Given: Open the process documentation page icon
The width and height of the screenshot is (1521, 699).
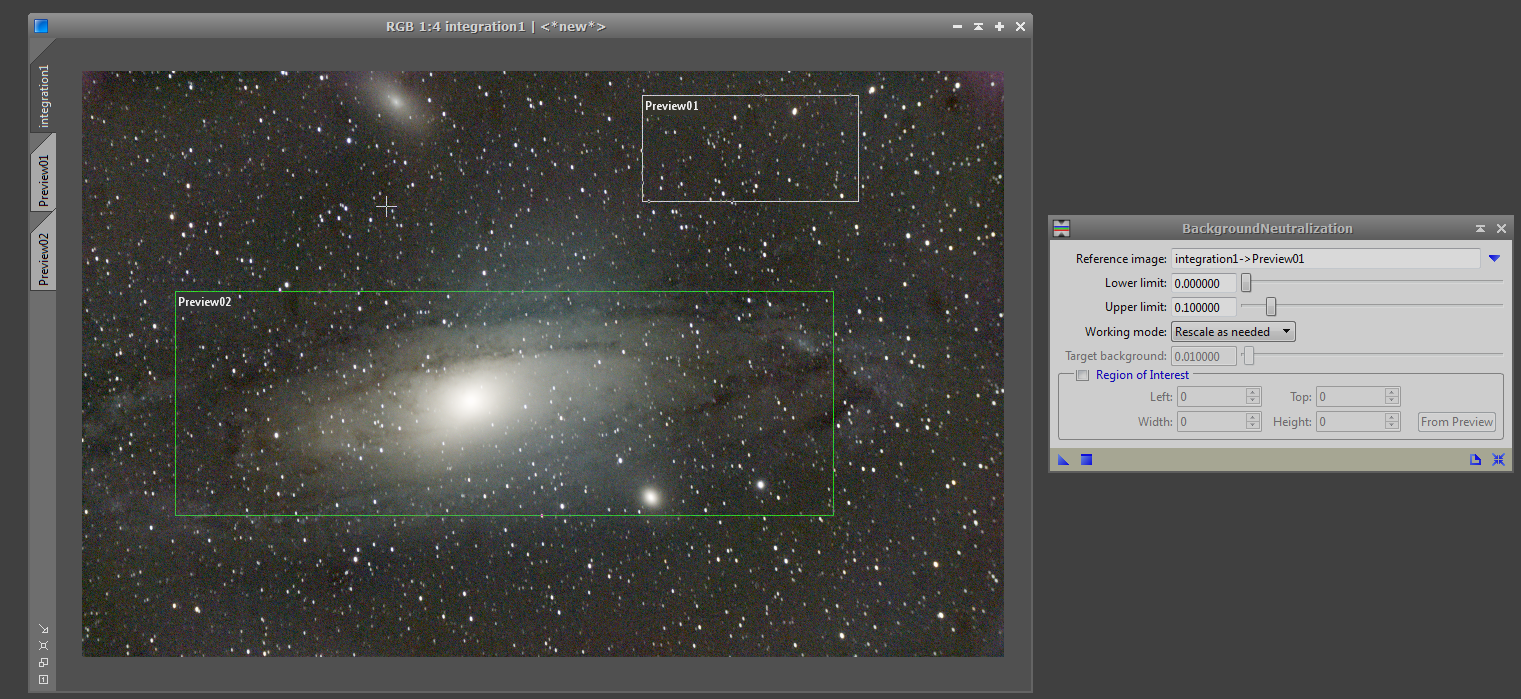Looking at the screenshot, I should click(x=1475, y=460).
